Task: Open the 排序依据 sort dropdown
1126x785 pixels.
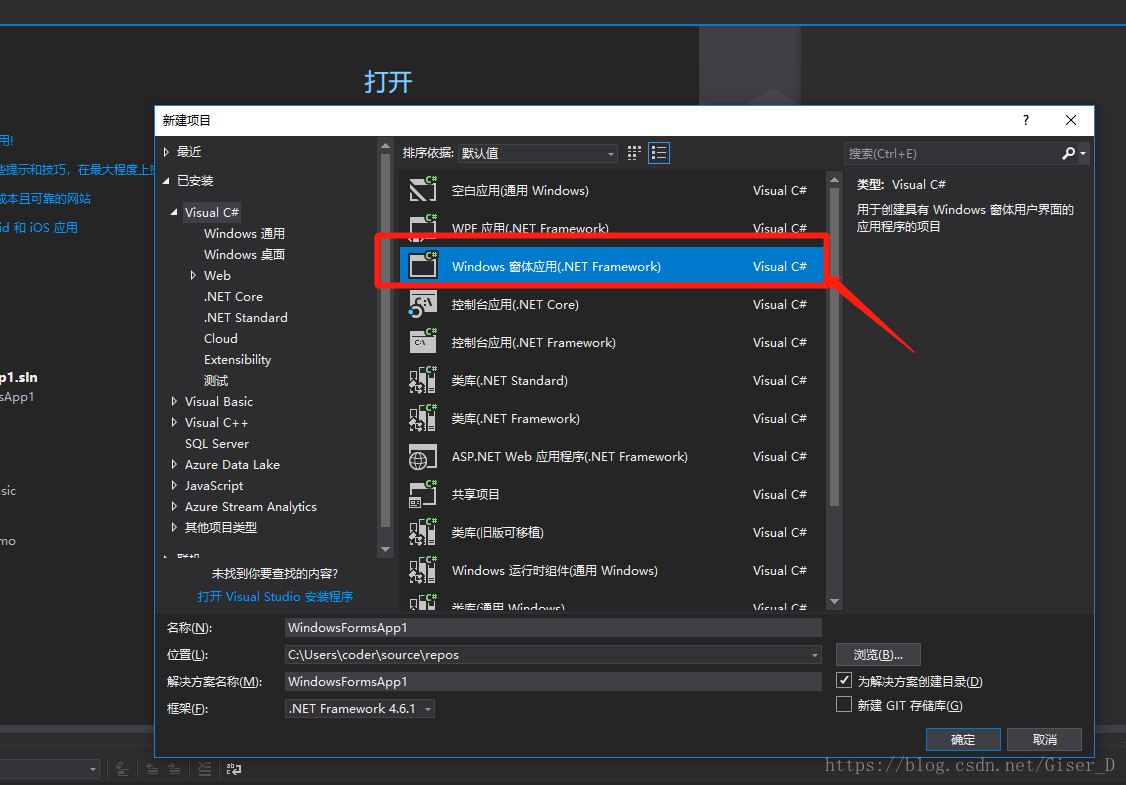Action: pos(538,153)
